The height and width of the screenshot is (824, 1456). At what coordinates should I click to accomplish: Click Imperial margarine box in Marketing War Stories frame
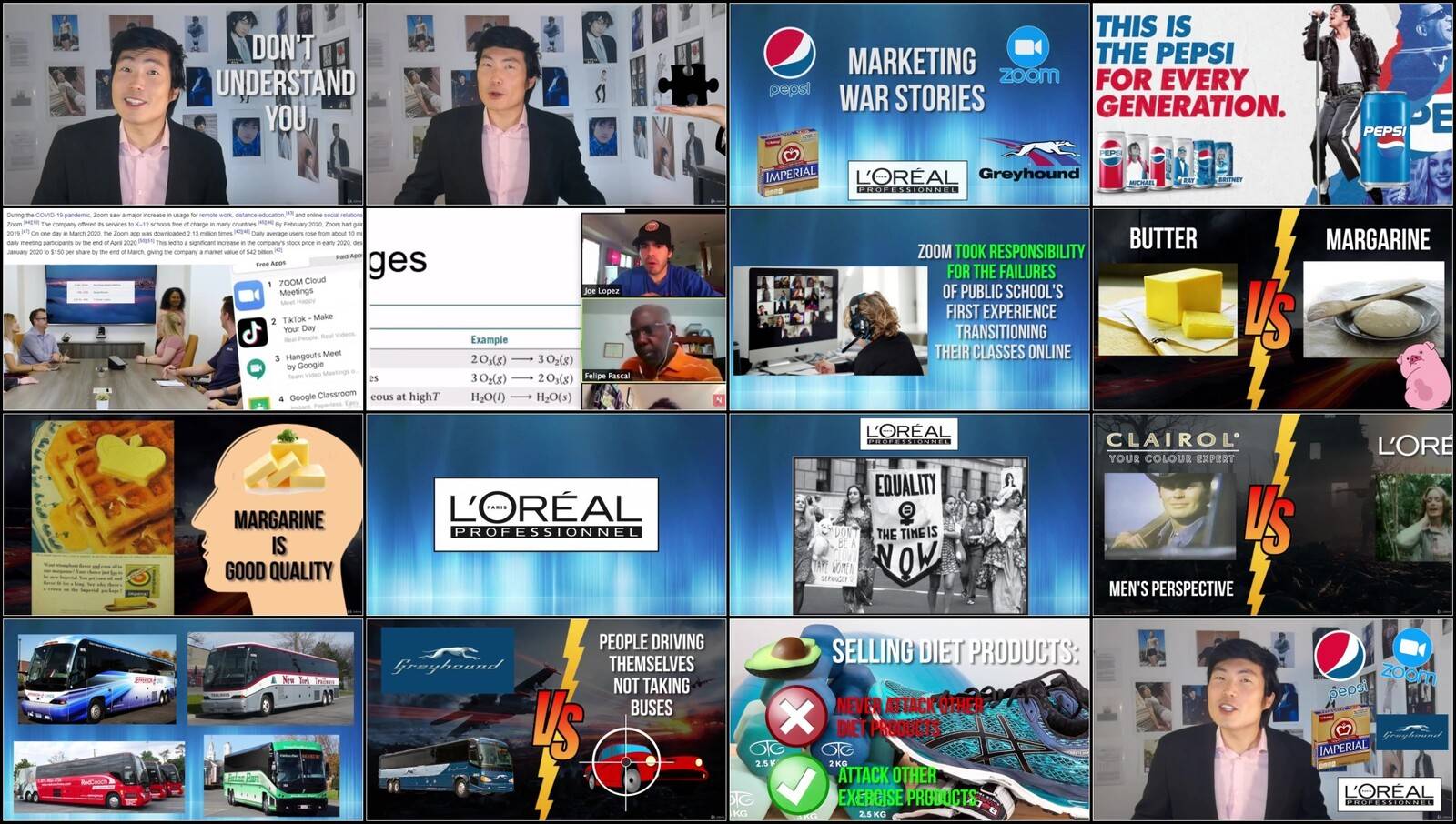point(788,162)
